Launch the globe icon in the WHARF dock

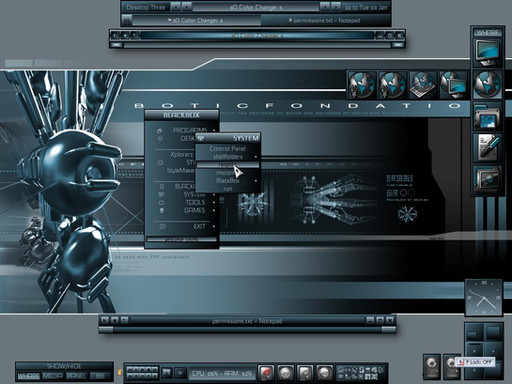pos(488,84)
